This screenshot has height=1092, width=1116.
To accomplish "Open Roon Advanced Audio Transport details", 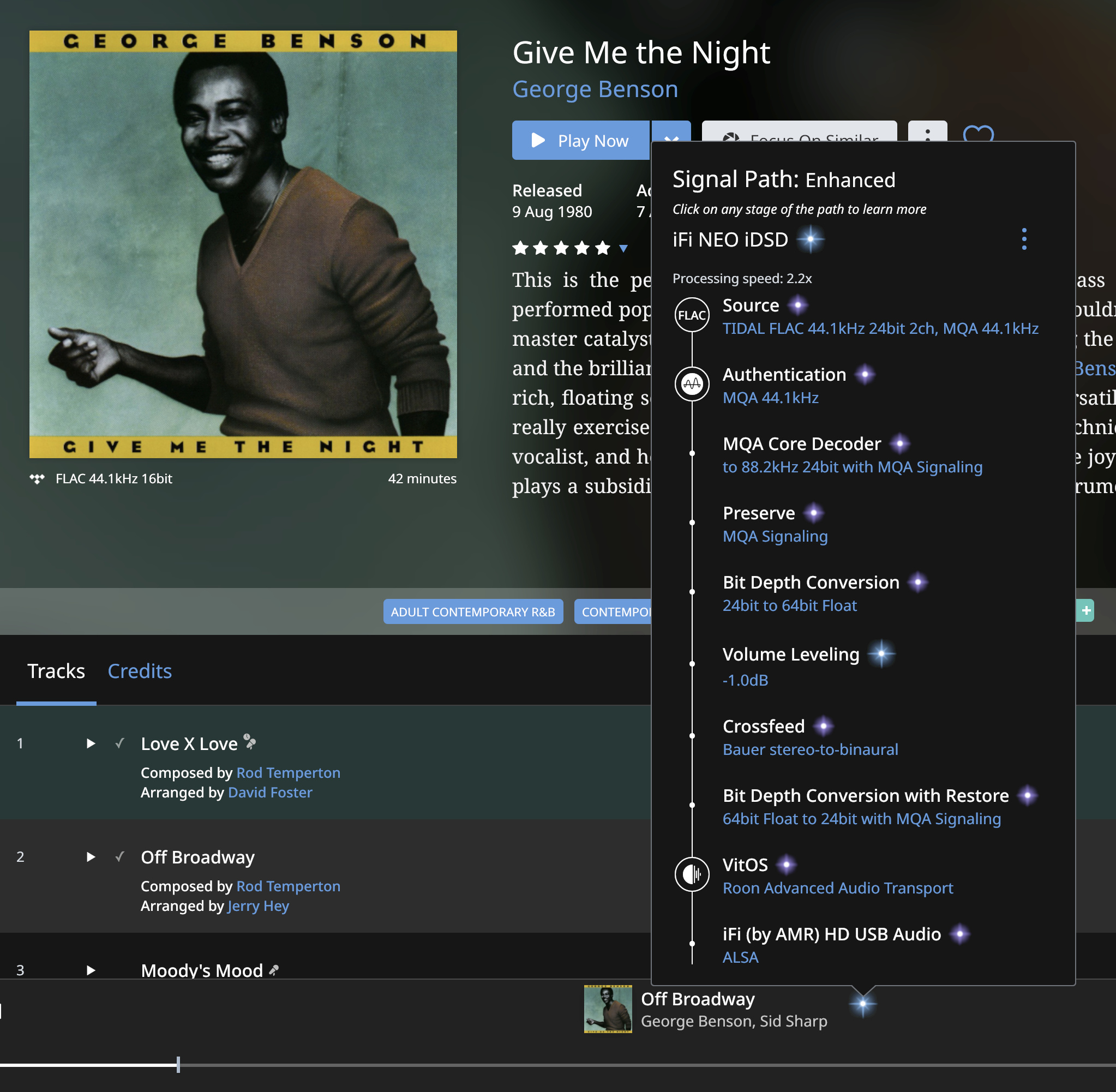I will pos(837,889).
